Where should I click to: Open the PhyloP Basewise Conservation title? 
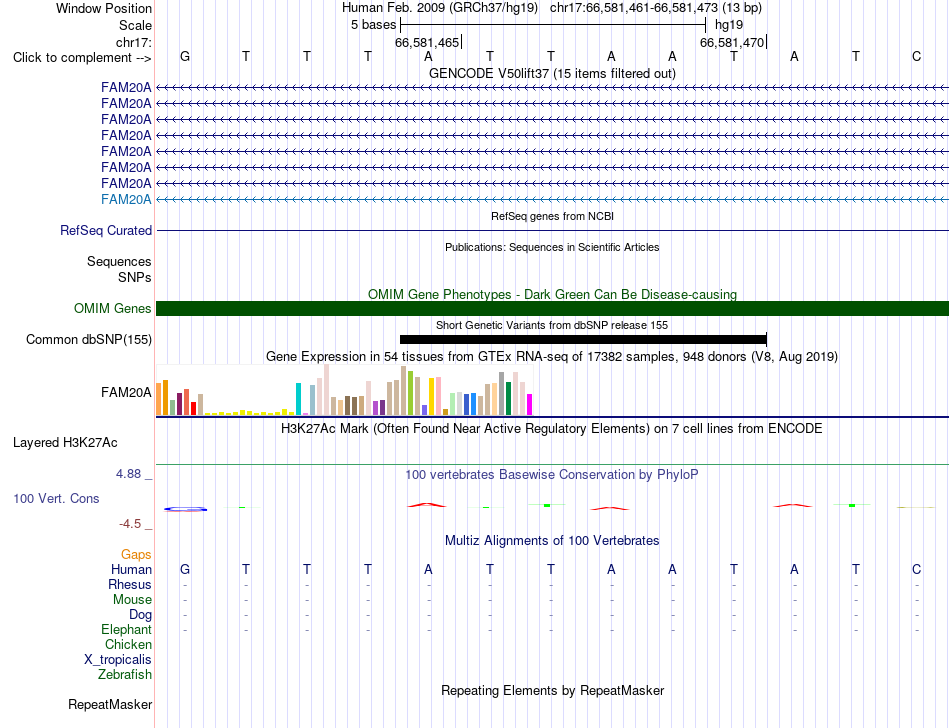tap(552, 475)
